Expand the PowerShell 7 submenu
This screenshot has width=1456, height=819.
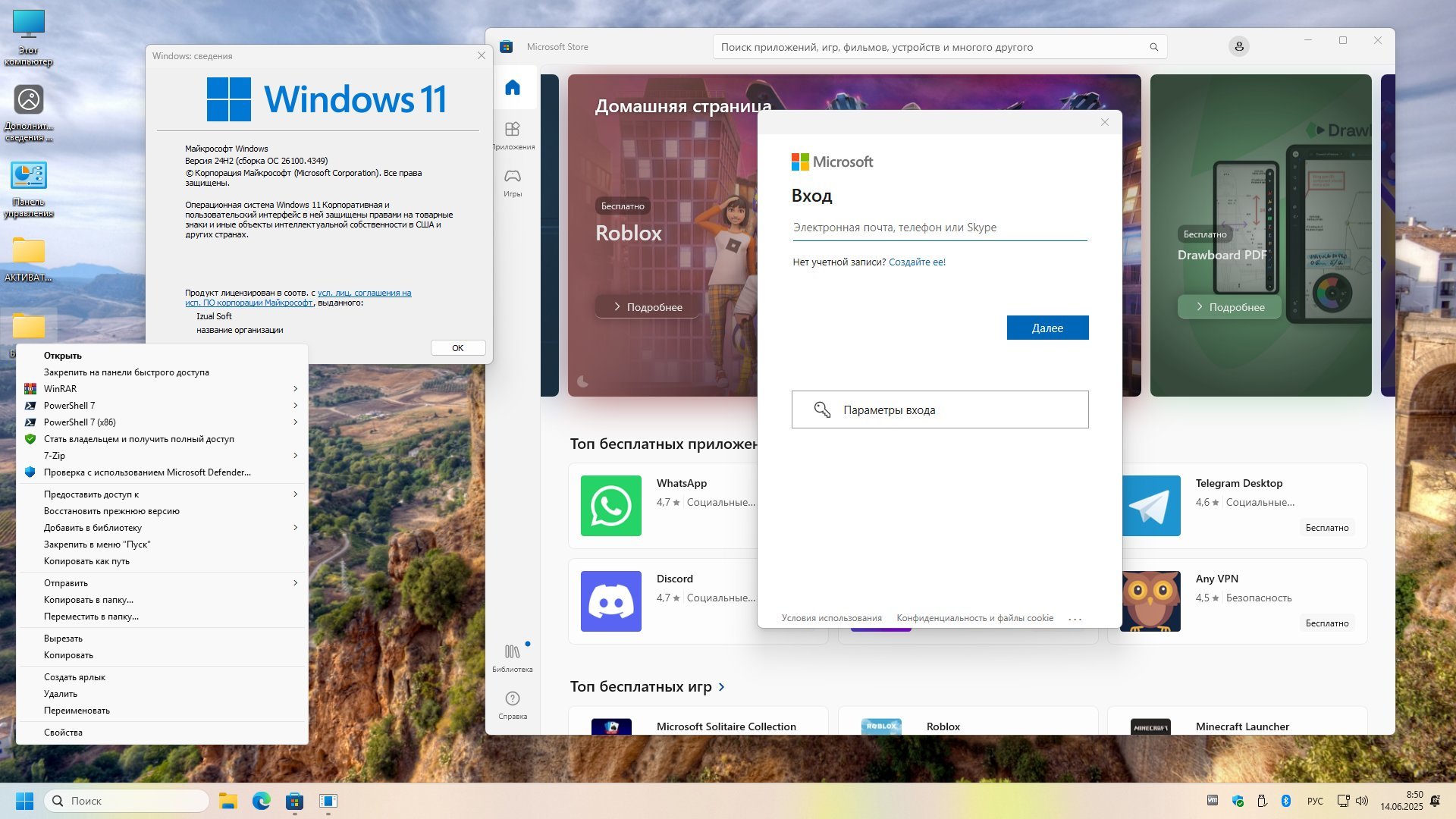(295, 406)
